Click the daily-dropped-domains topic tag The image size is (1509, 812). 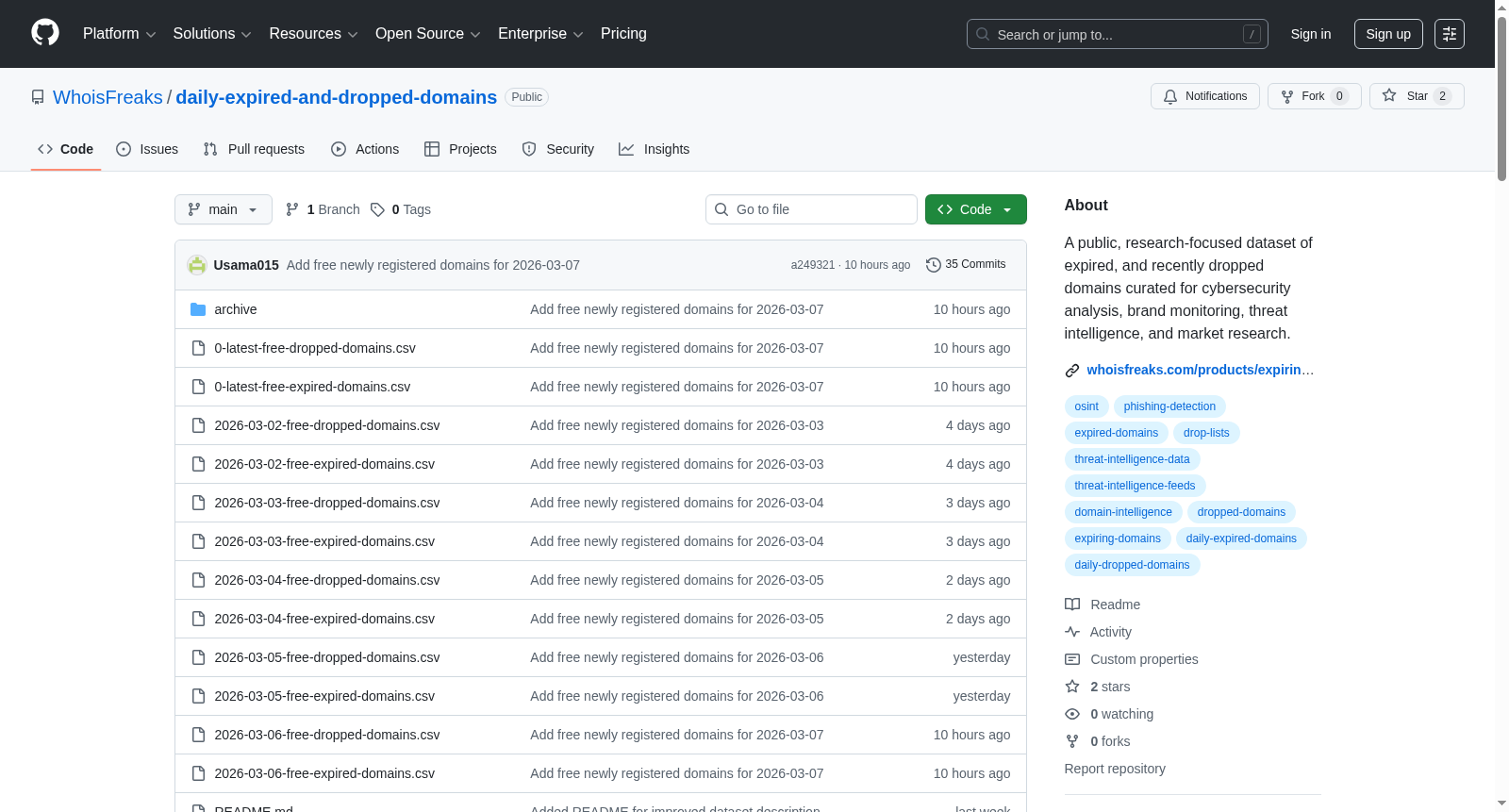point(1132,565)
